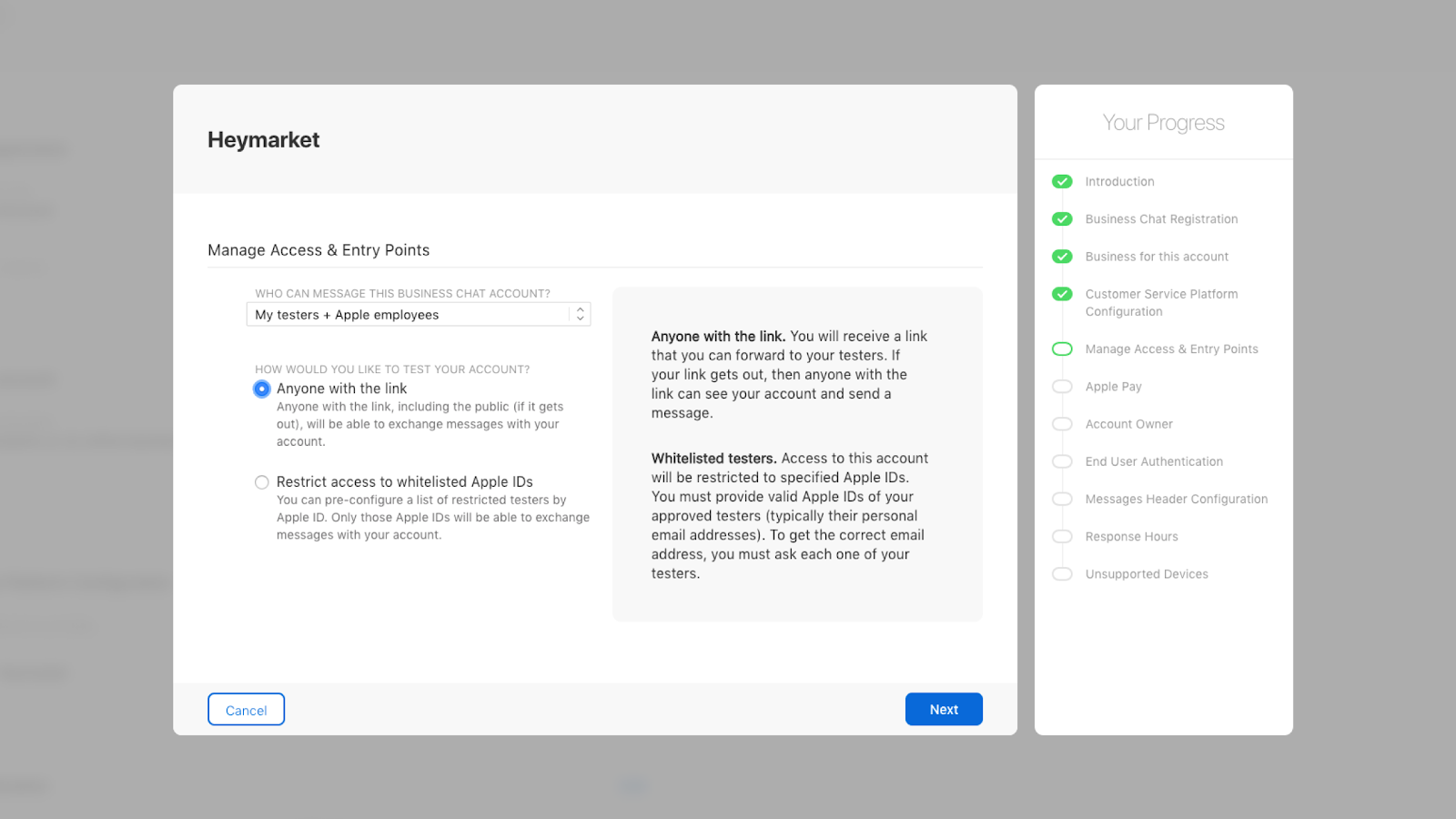
Task: Click the Next button
Action: click(x=944, y=710)
